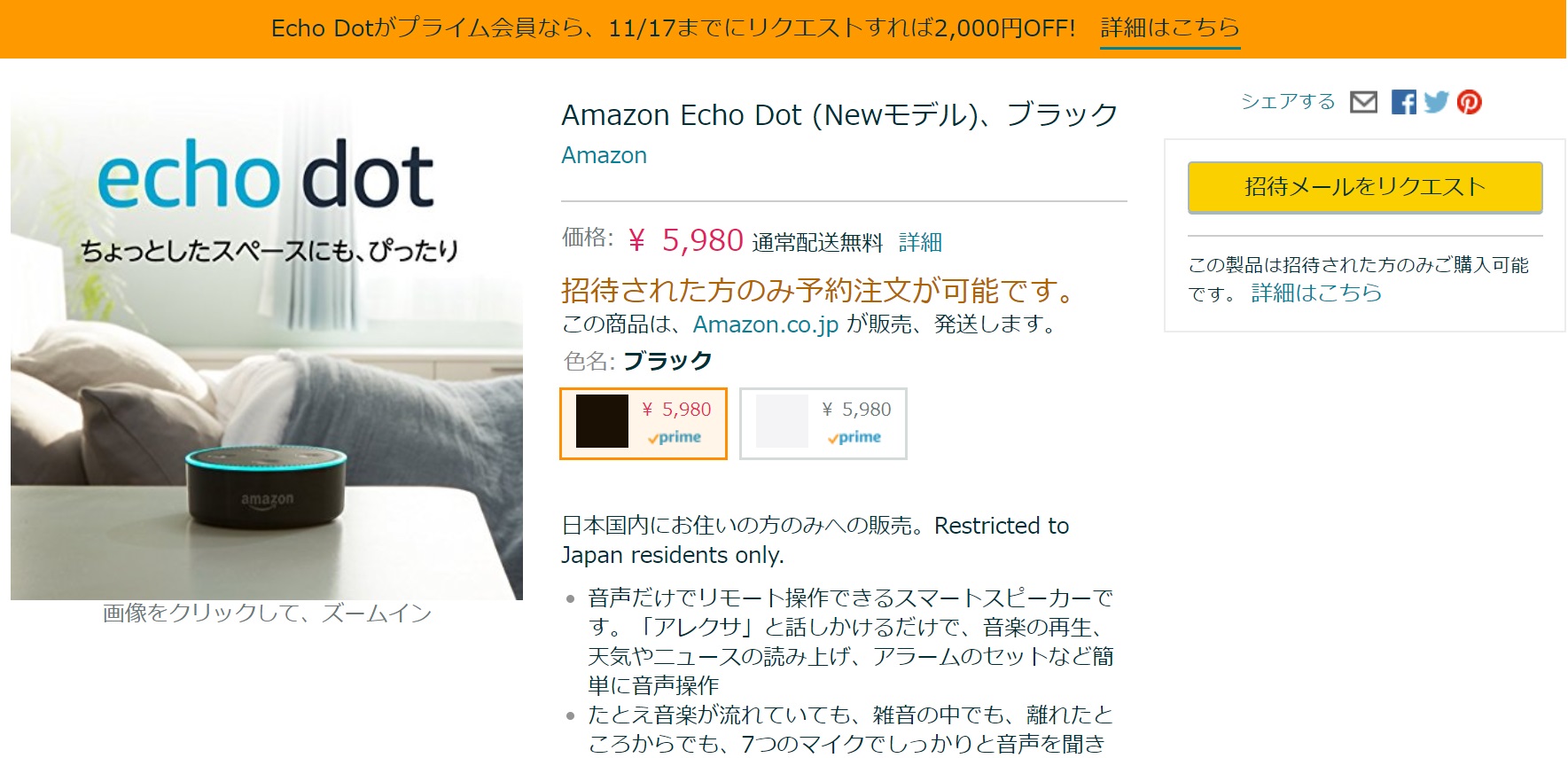Click 詳細 link next to free shipping
The width and height of the screenshot is (1568, 758).
click(x=920, y=242)
